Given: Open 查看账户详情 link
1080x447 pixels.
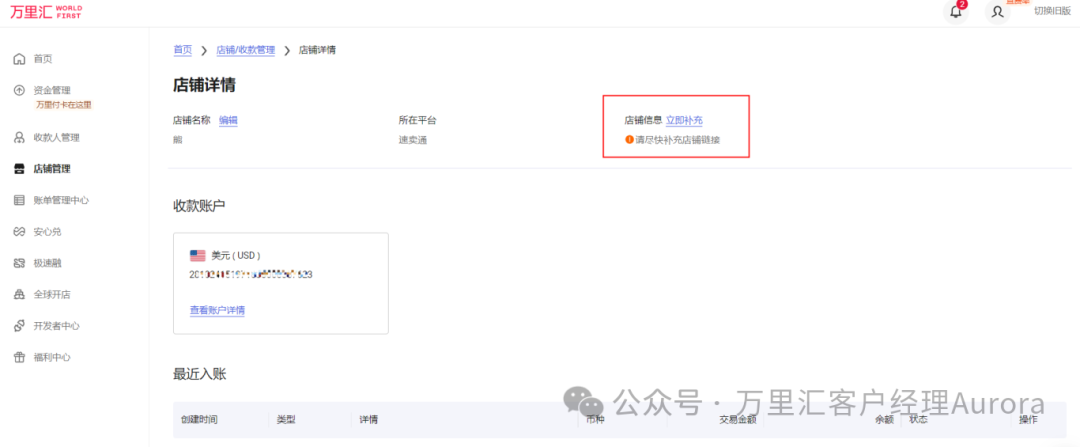Looking at the screenshot, I should [217, 310].
